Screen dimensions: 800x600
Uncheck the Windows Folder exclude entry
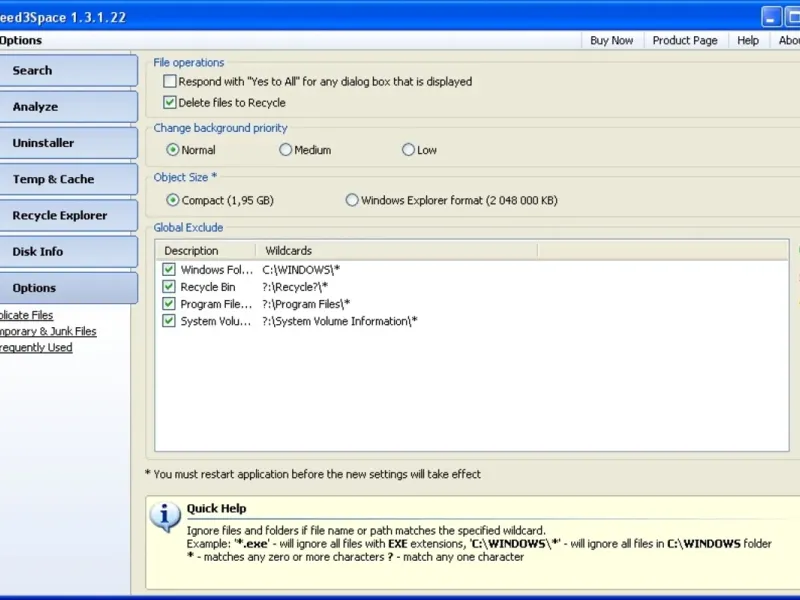click(169, 269)
